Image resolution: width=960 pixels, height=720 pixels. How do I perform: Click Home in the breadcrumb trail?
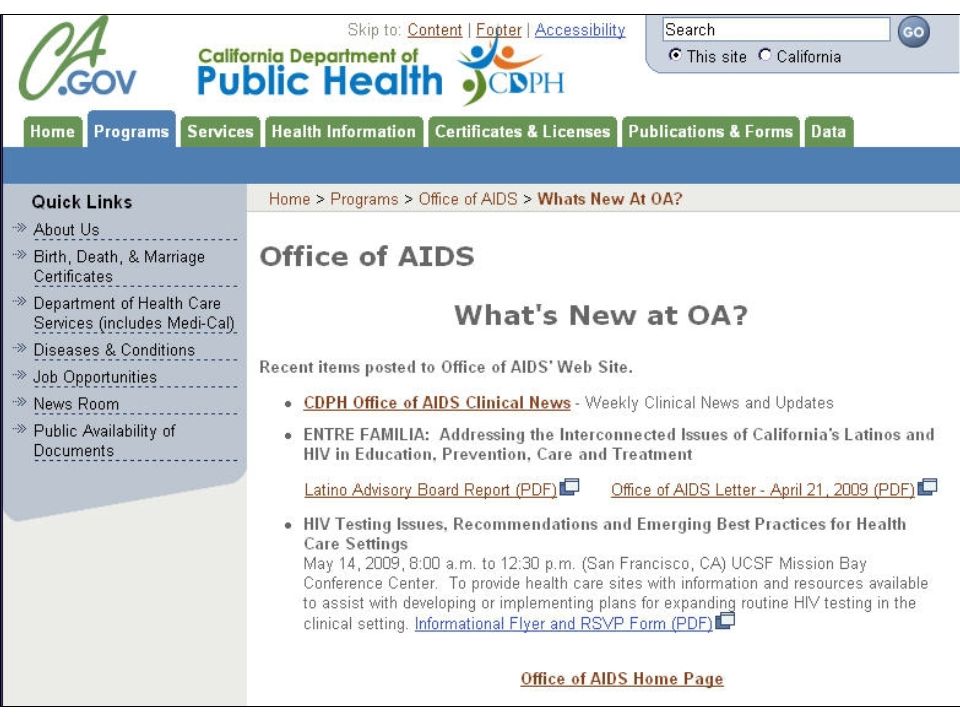coord(289,199)
